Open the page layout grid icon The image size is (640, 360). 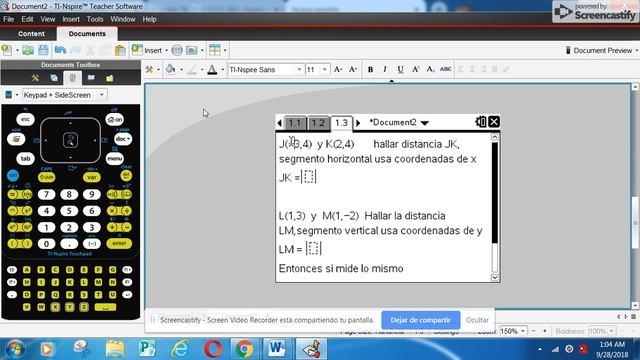(x=214, y=50)
